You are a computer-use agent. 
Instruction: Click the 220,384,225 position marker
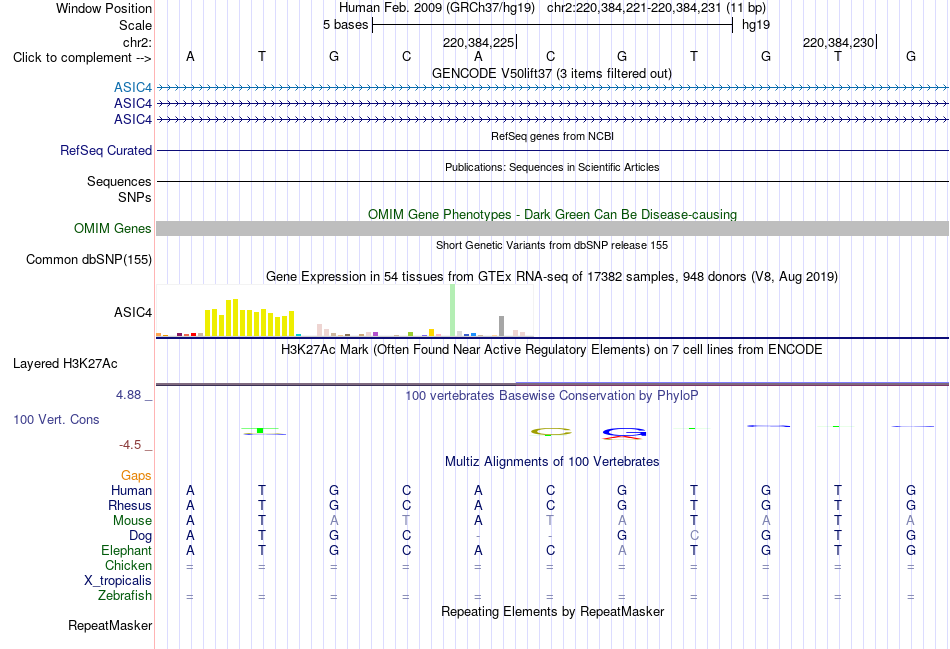click(478, 42)
